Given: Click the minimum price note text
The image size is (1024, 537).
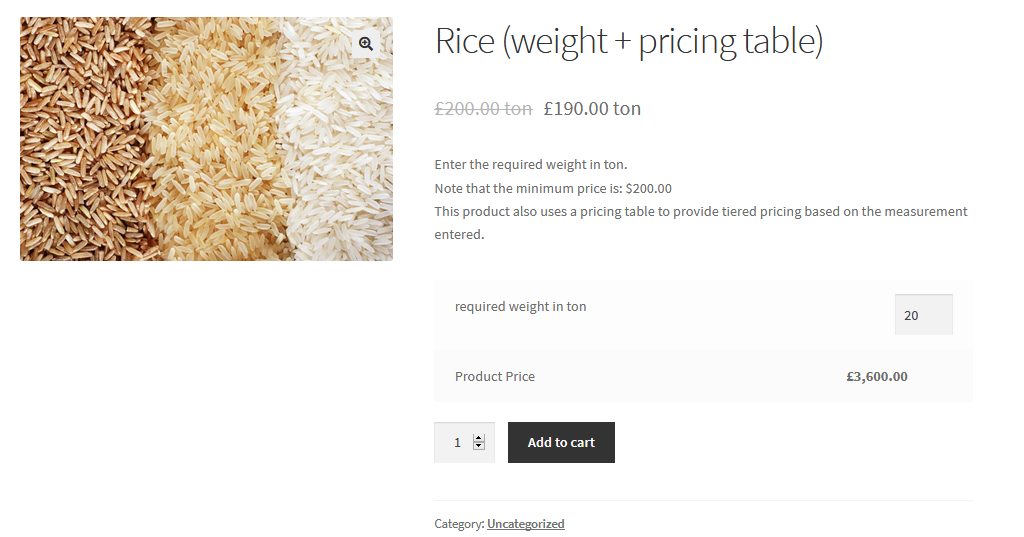Looking at the screenshot, I should point(552,188).
